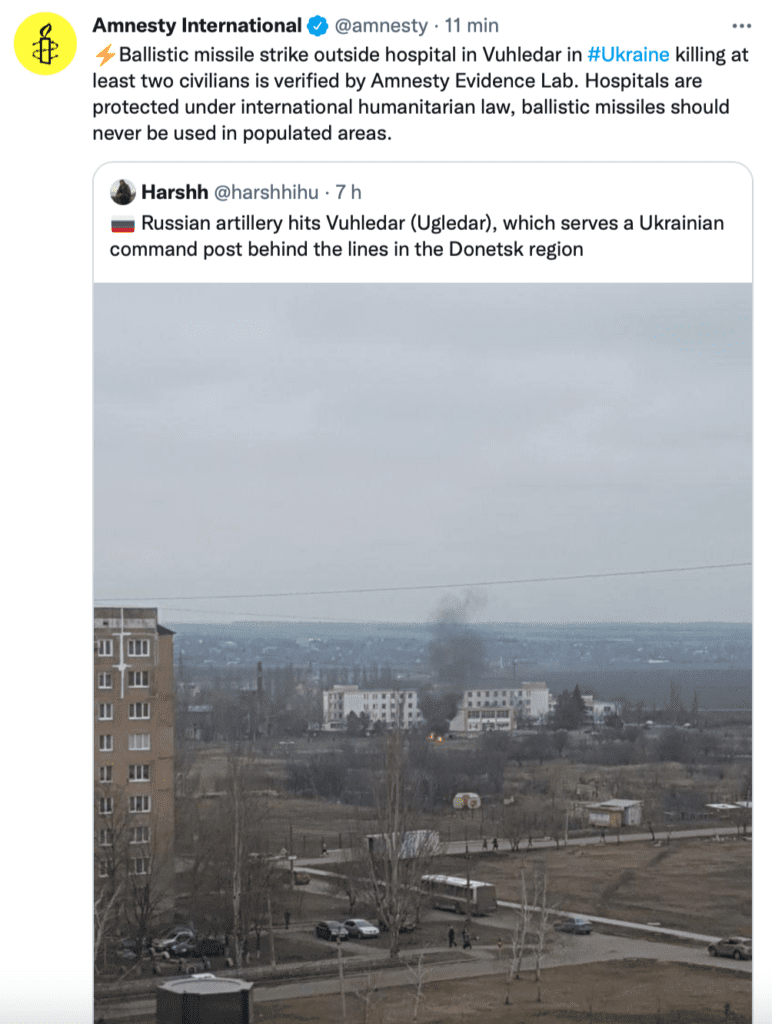
Task: Open the @harshhihu handle
Action: (266, 192)
